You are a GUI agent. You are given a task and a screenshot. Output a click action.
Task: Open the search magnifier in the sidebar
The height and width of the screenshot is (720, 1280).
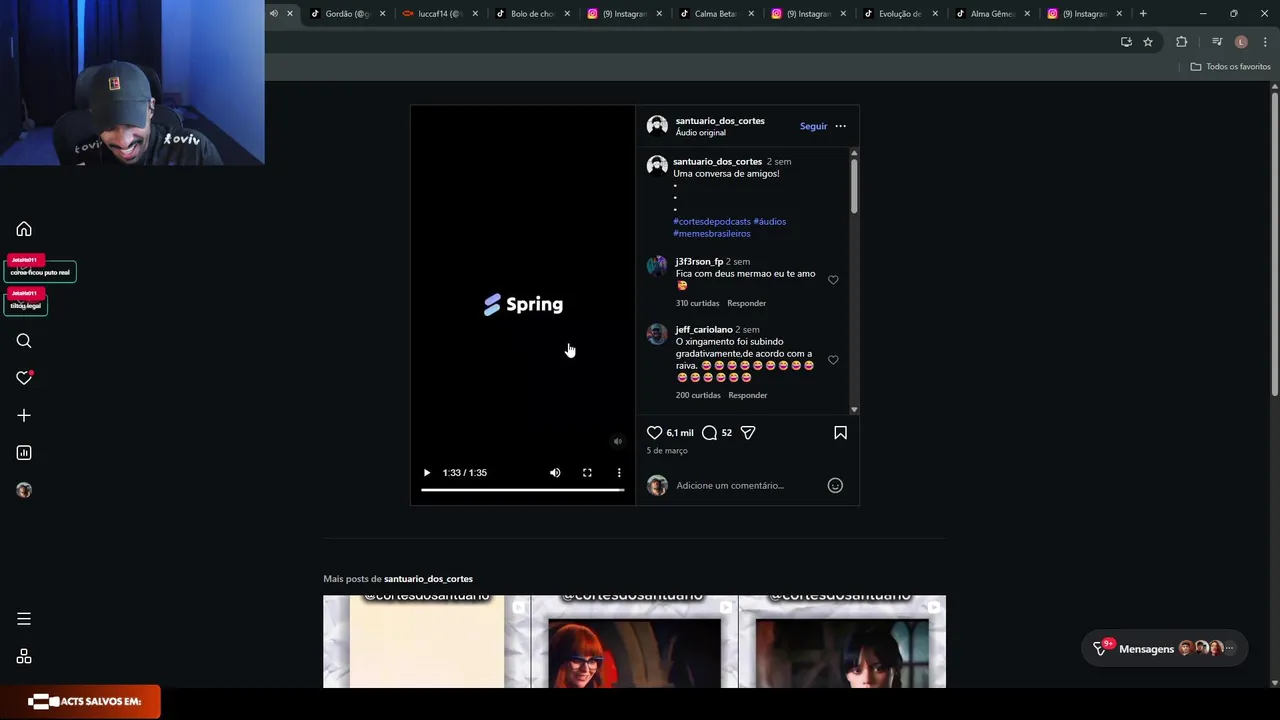pos(24,341)
